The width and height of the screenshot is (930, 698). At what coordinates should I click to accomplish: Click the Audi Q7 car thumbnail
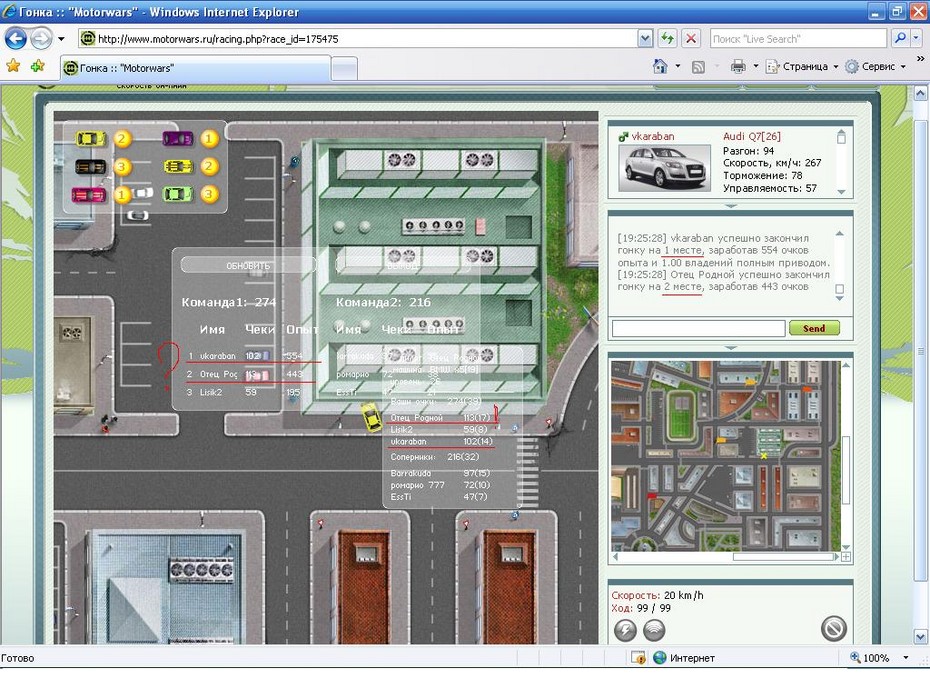(x=664, y=167)
